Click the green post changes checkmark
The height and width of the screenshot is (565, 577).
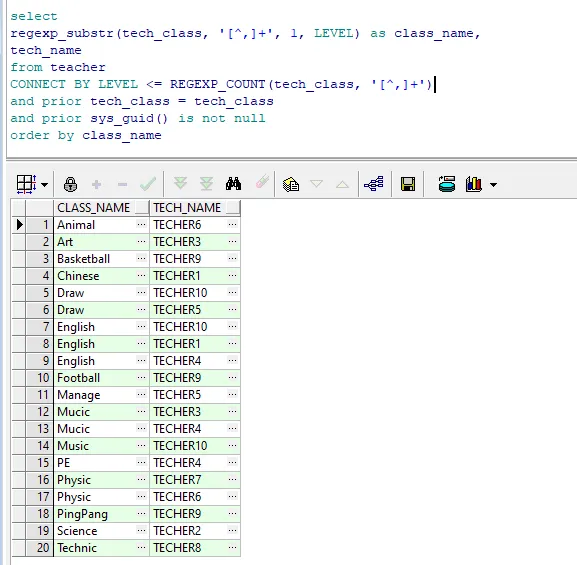point(148,184)
